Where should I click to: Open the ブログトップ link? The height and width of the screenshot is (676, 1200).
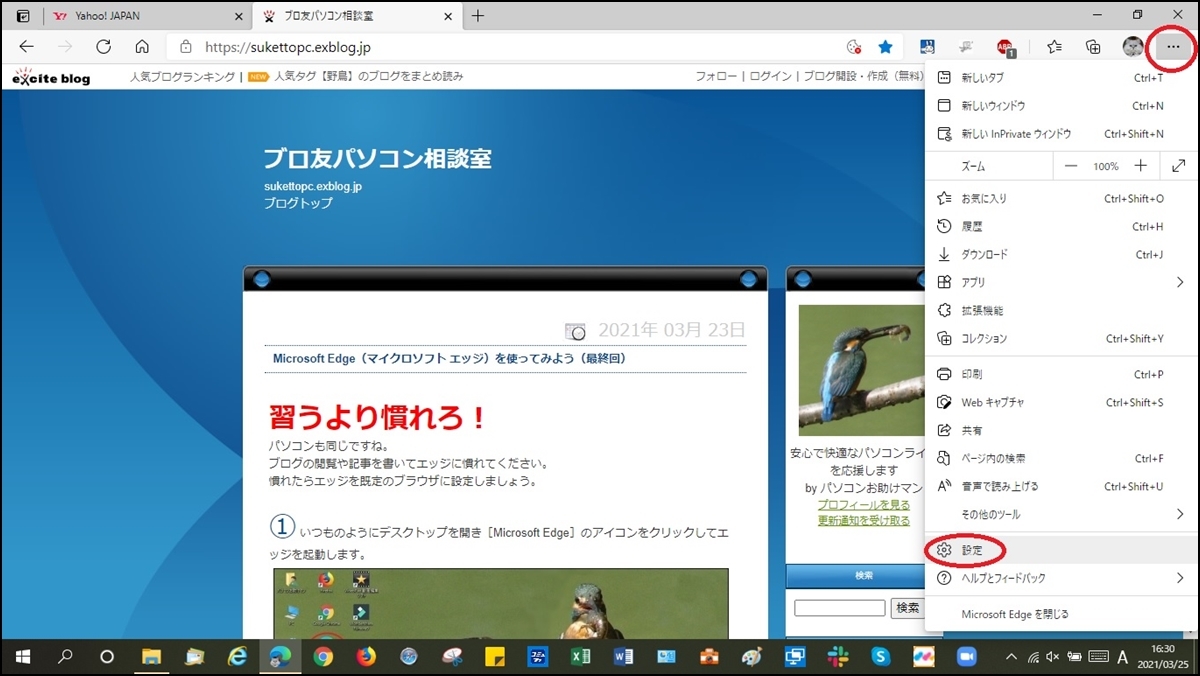[x=298, y=203]
